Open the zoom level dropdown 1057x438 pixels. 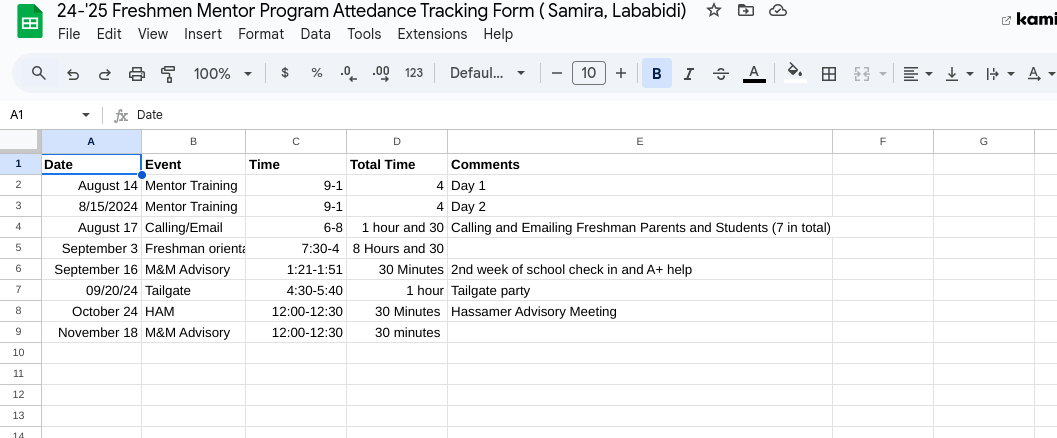pyautogui.click(x=222, y=73)
